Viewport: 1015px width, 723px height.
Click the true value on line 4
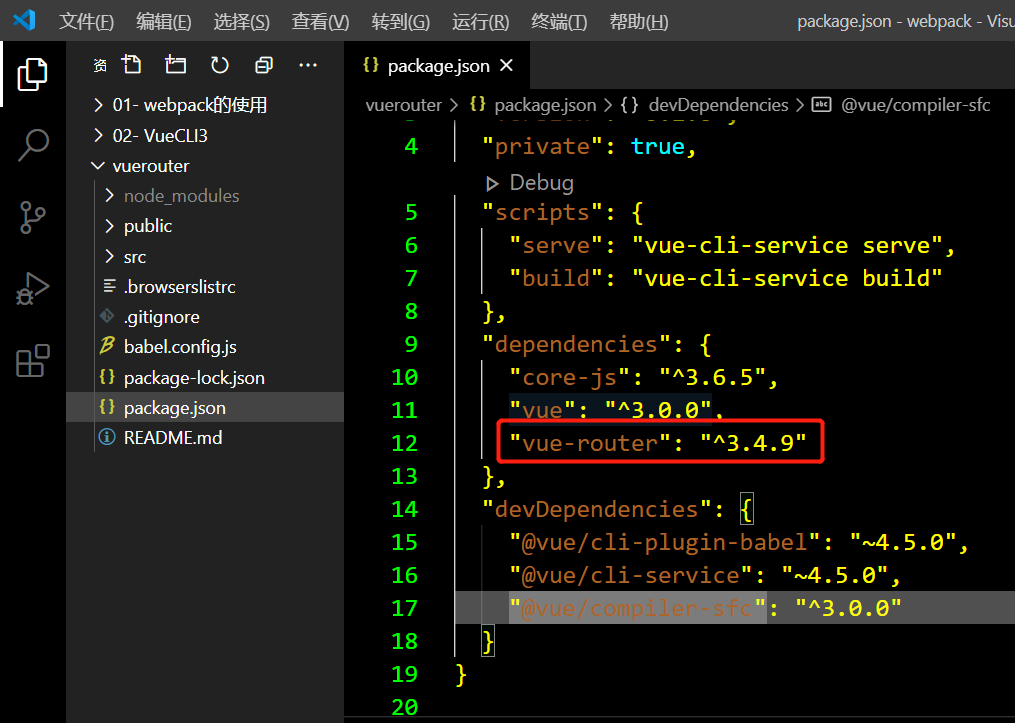pos(658,146)
